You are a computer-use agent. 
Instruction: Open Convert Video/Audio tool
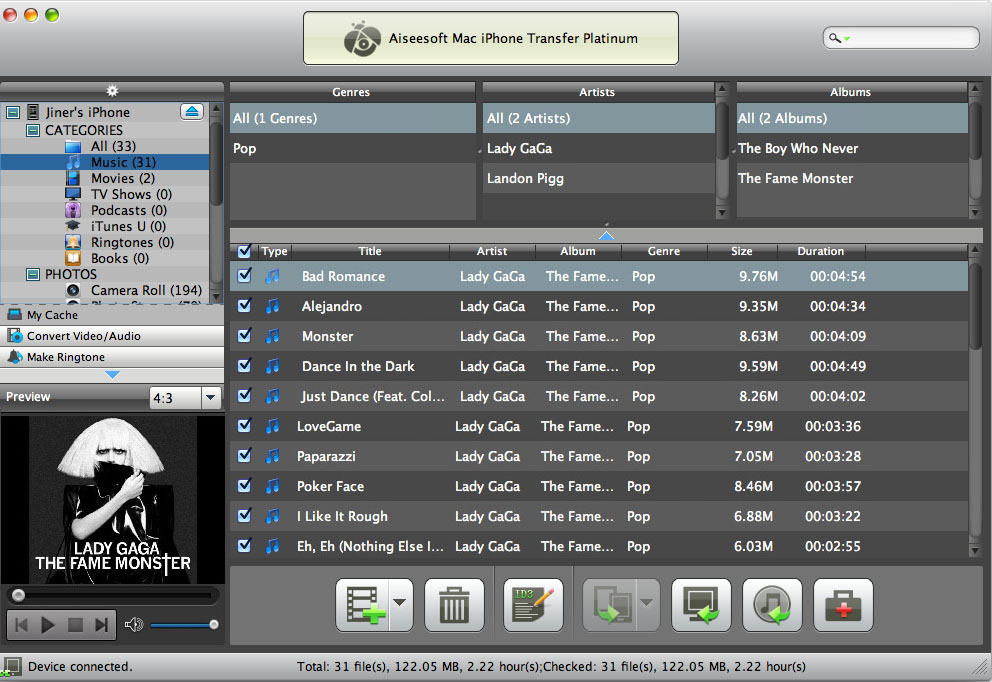pos(112,336)
